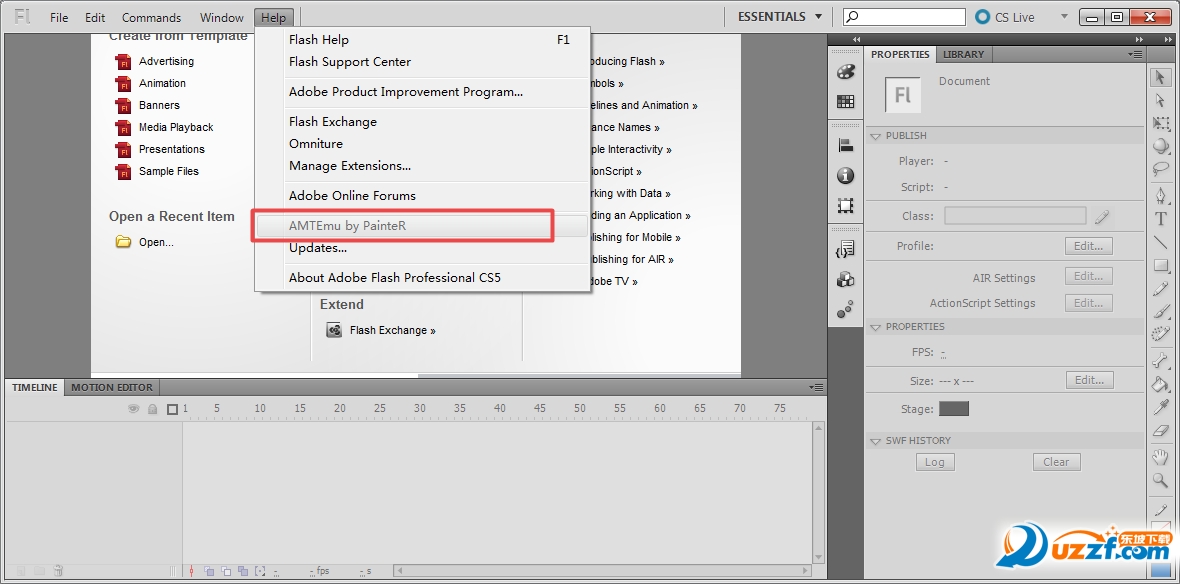Click the center frame playhead icon

coord(192,571)
